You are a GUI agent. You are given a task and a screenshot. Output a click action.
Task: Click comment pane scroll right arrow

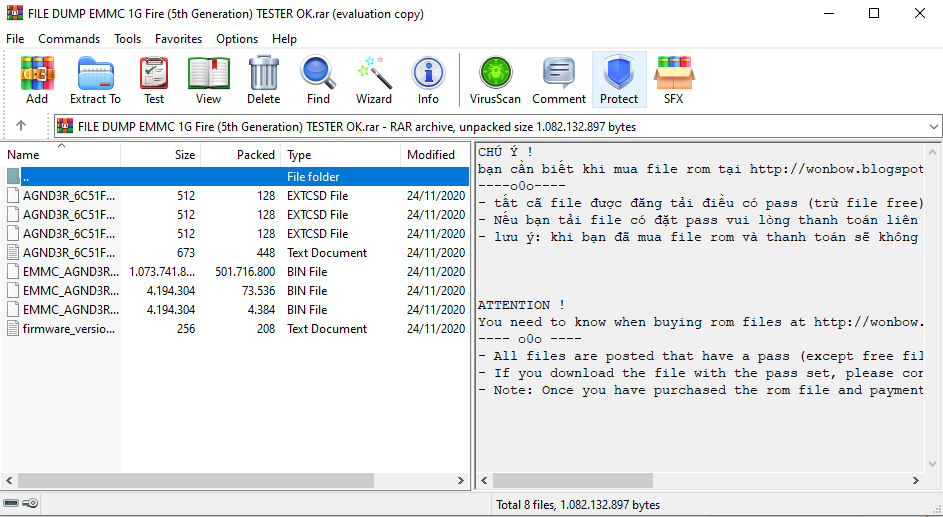click(916, 480)
